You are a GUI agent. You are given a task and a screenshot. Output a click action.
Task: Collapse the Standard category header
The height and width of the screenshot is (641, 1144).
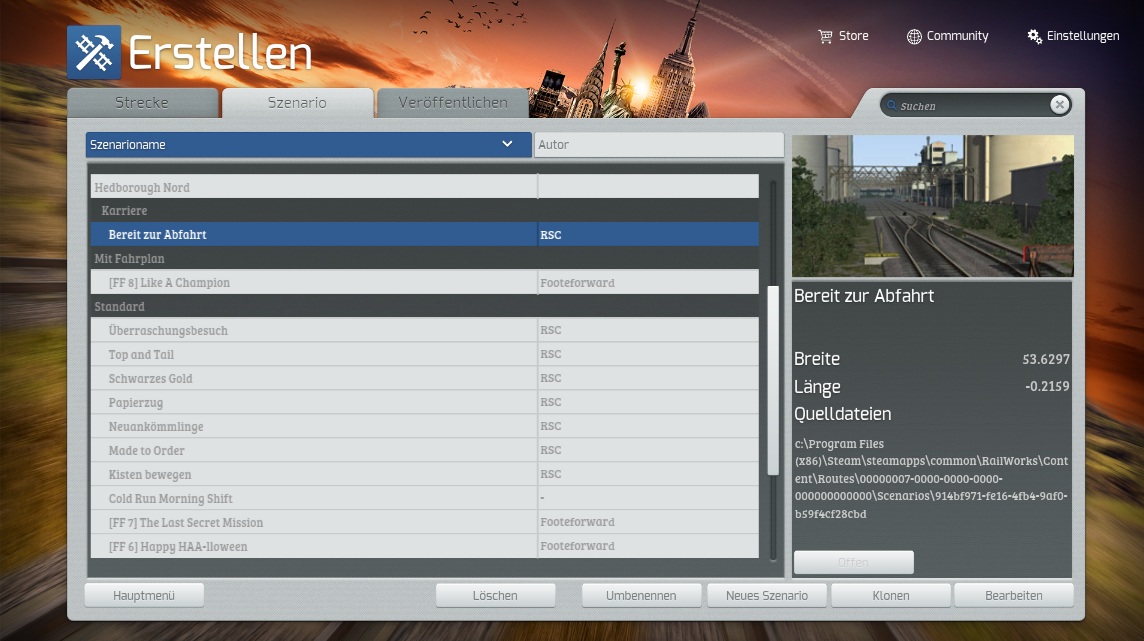(119, 306)
